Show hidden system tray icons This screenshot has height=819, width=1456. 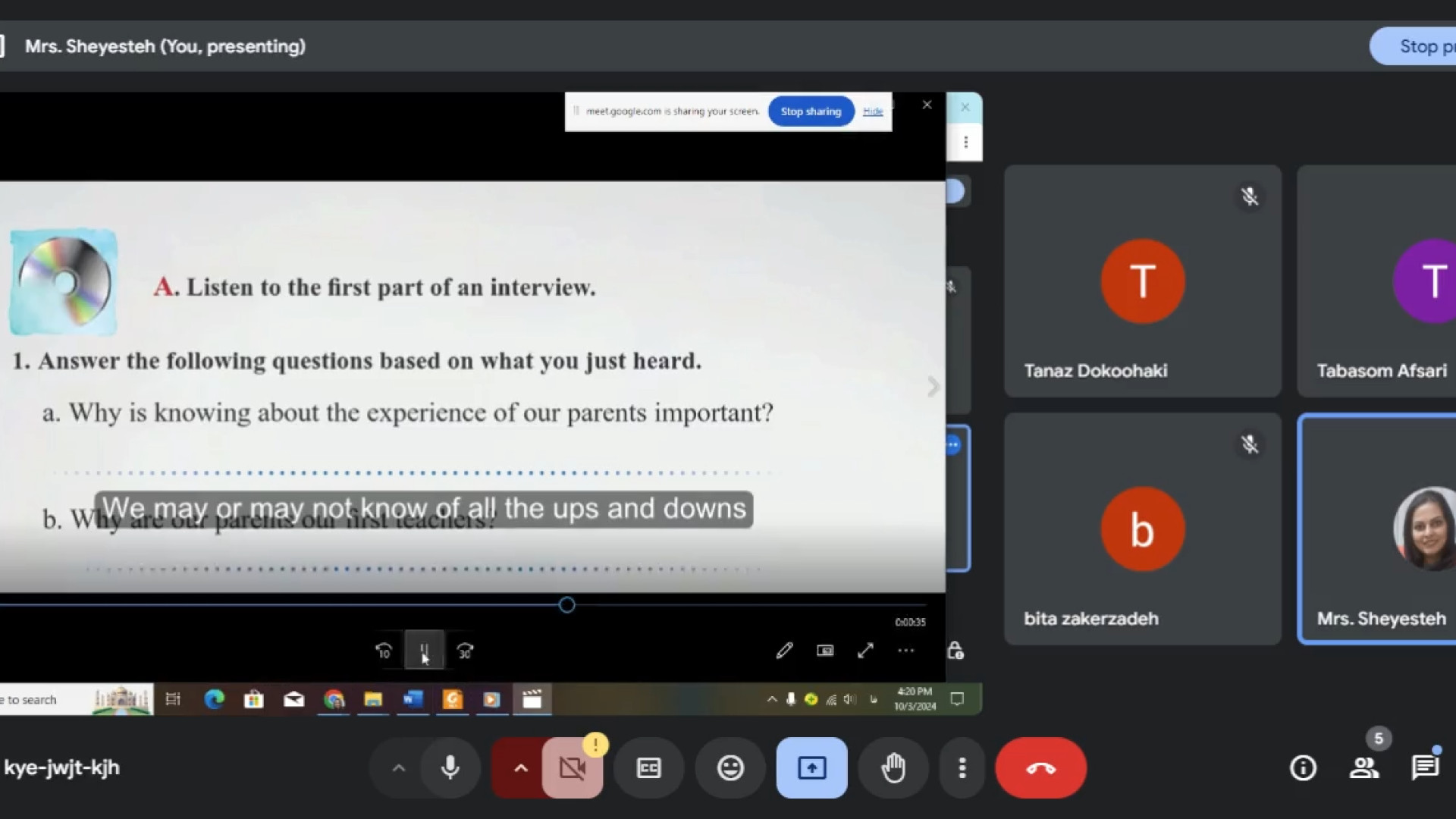(772, 699)
